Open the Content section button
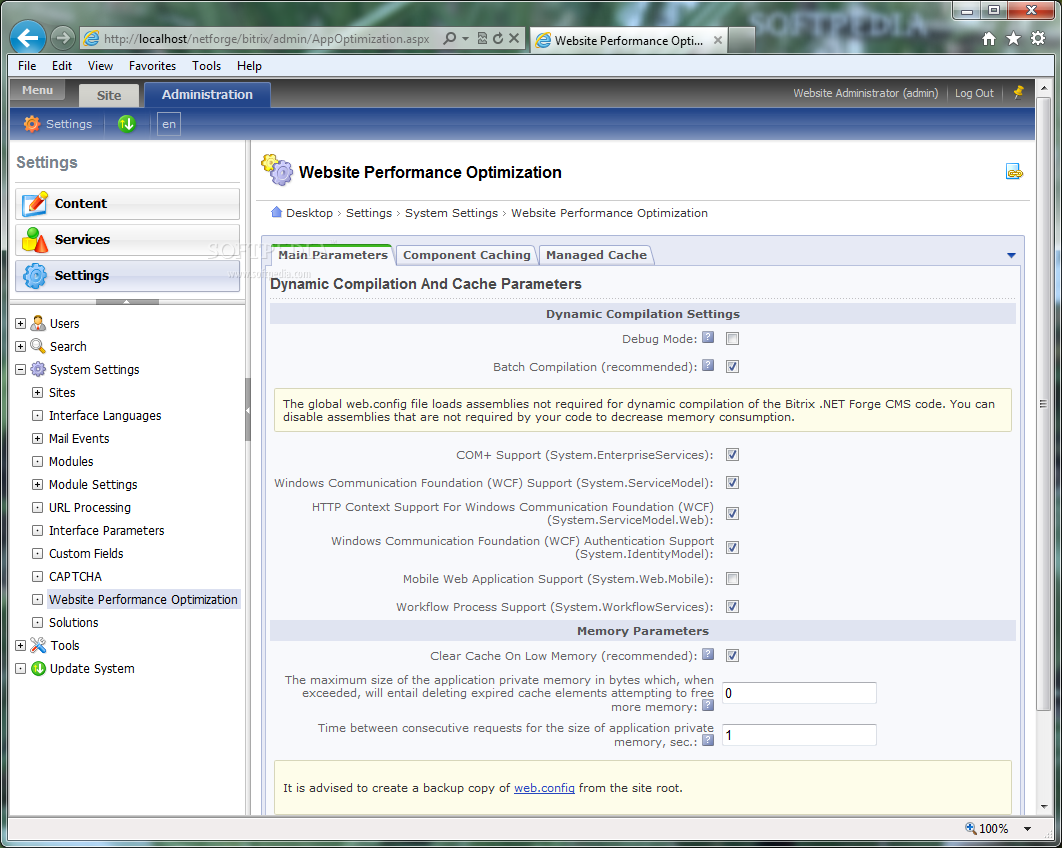Screen dimensions: 1062x848 [127, 203]
